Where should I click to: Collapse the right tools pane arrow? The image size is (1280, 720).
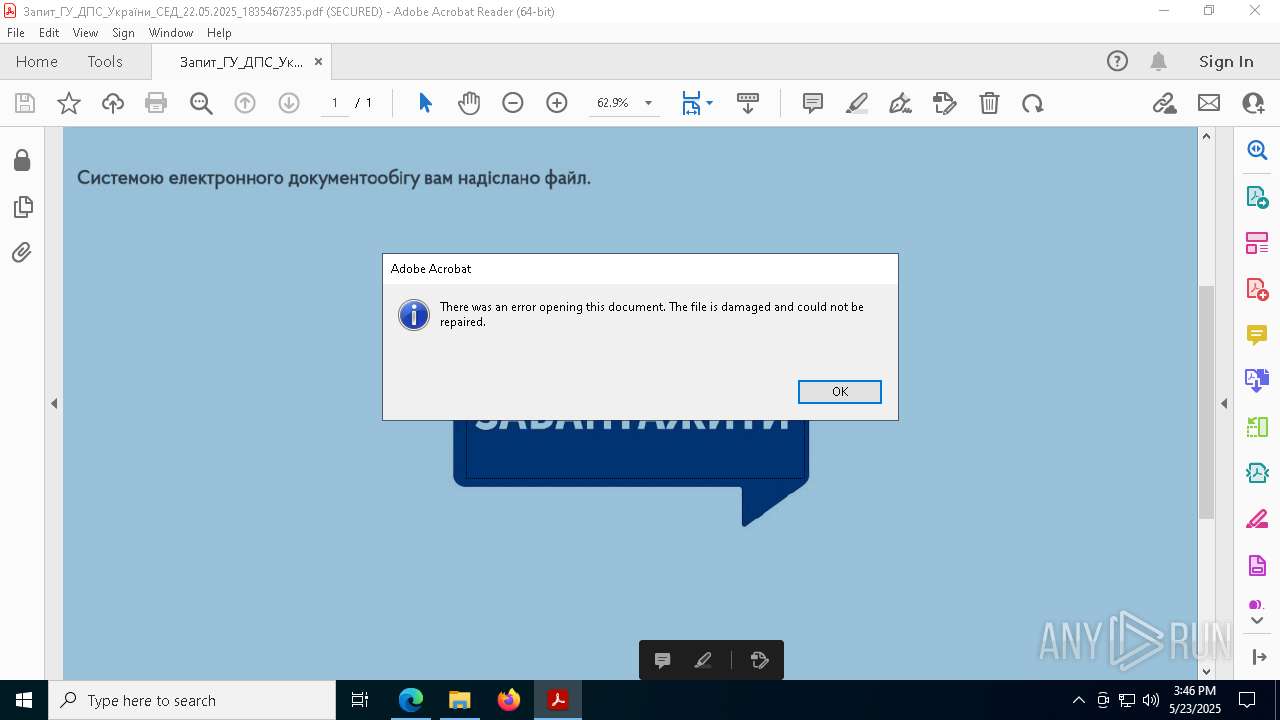coord(1224,403)
